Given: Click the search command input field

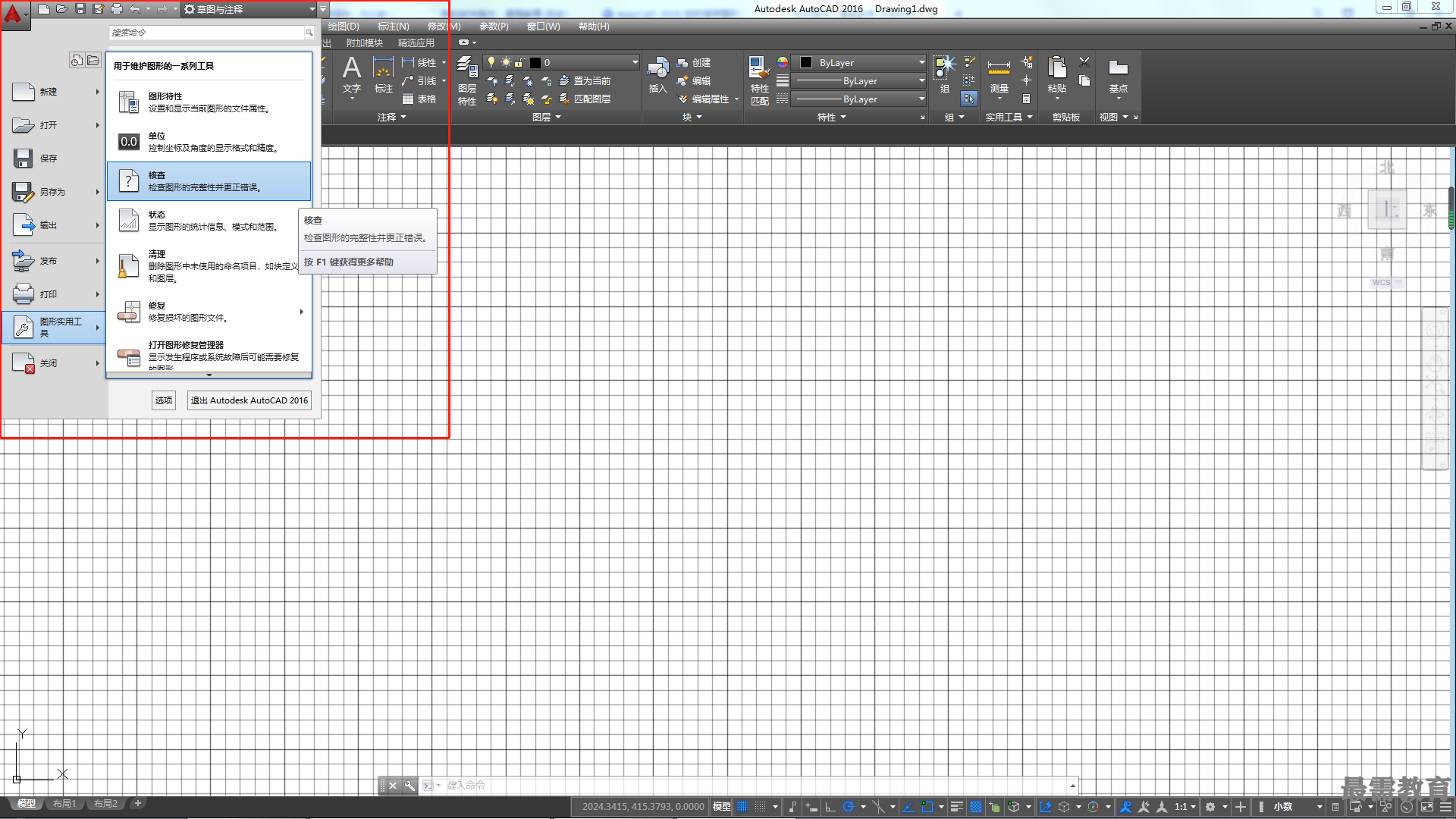Looking at the screenshot, I should click(x=206, y=33).
